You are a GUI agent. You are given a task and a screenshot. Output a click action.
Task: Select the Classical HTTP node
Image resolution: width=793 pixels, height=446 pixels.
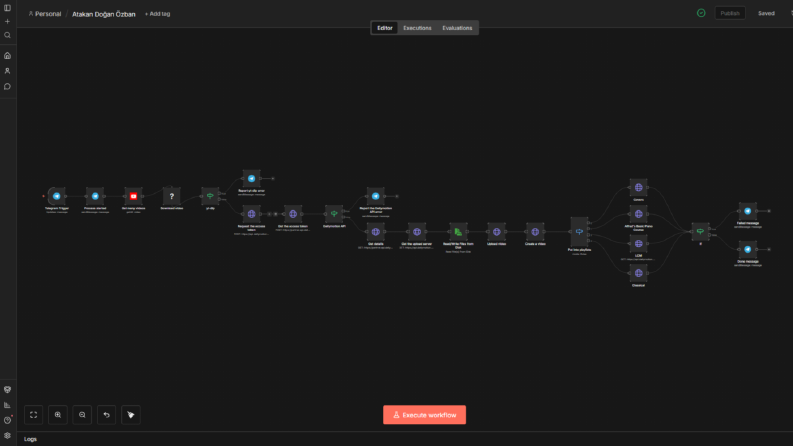tap(639, 273)
